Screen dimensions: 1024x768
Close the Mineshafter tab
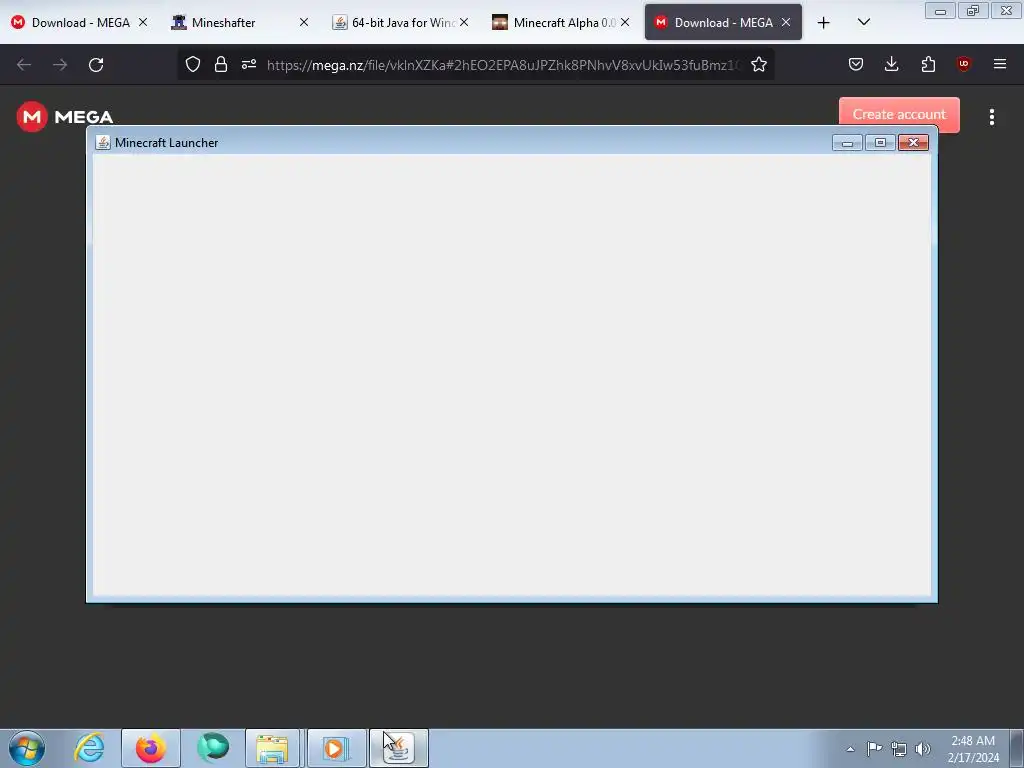(304, 22)
